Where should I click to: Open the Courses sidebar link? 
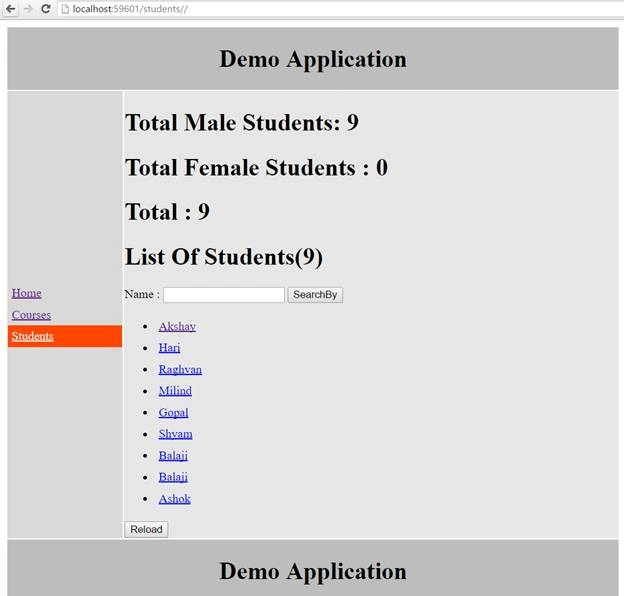[31, 315]
